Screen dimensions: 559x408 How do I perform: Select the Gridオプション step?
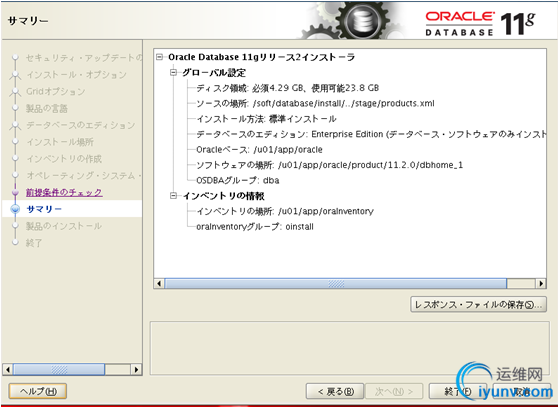click(56, 92)
